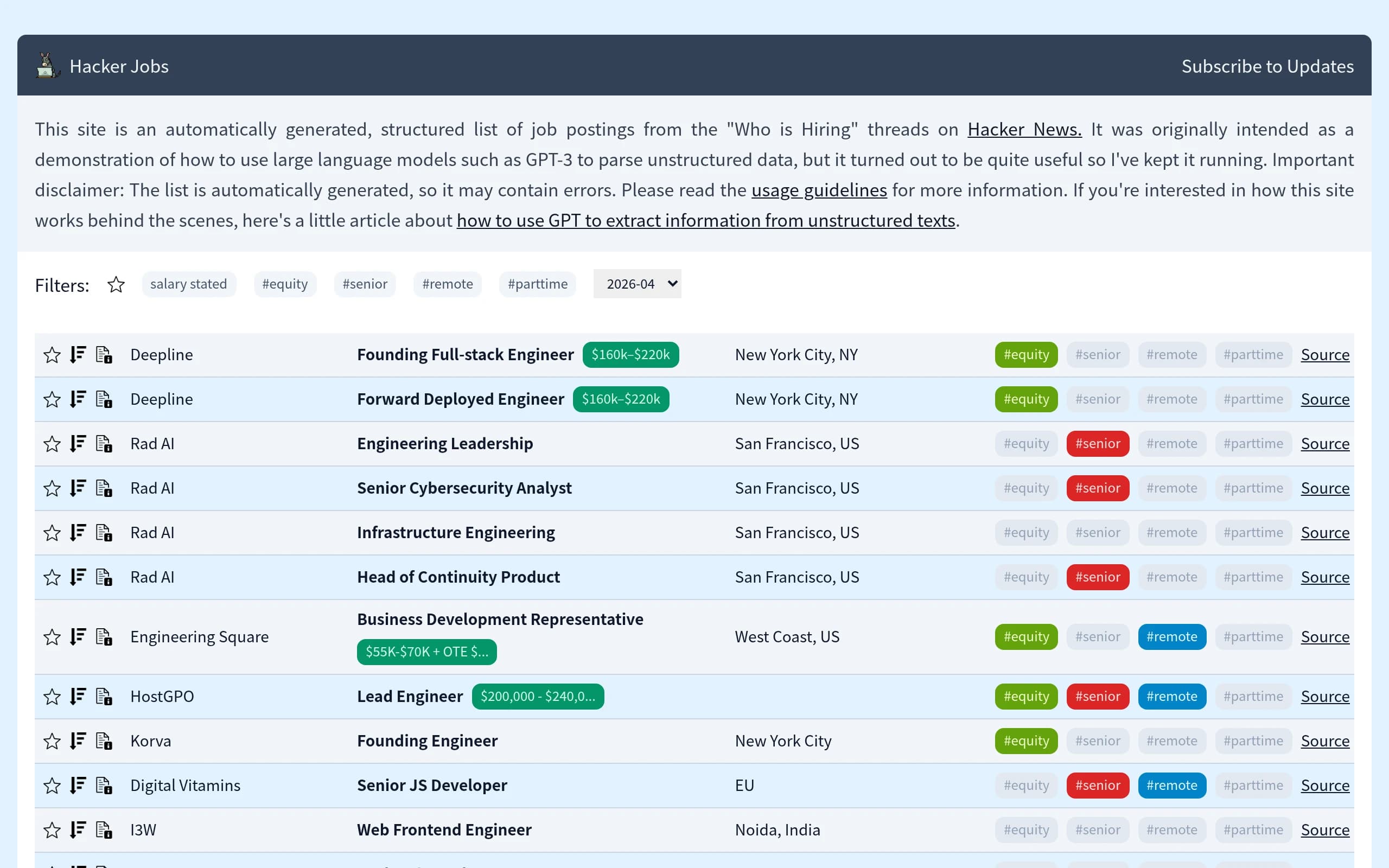Click the Hacker Jobs site title
This screenshot has height=868, width=1389.
pyautogui.click(x=119, y=66)
